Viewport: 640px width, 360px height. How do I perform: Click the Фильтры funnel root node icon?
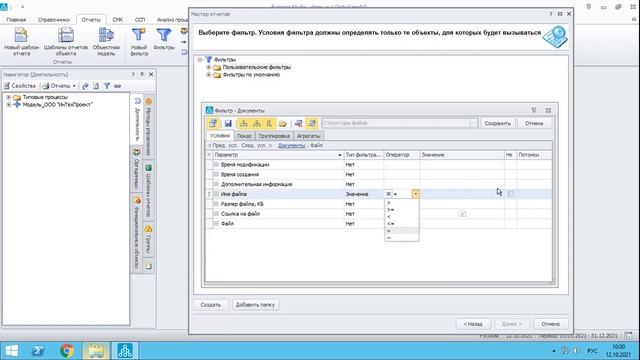pos(209,60)
